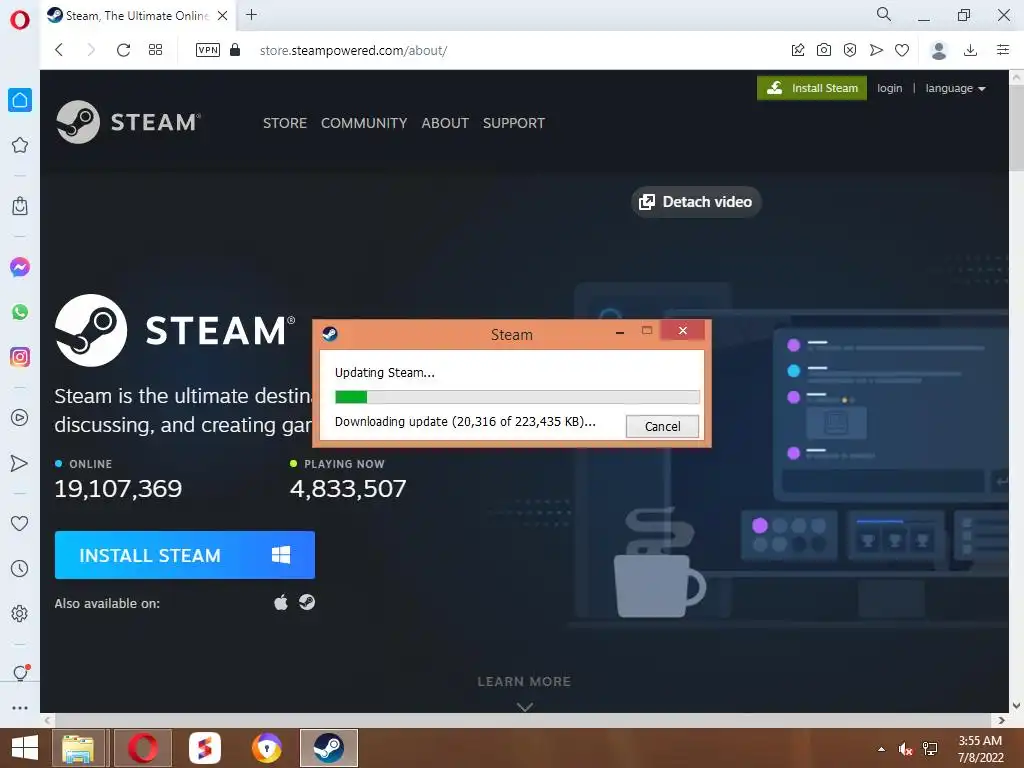Open sidebar three-dots more options
This screenshot has width=1024, height=768.
pos(20,708)
